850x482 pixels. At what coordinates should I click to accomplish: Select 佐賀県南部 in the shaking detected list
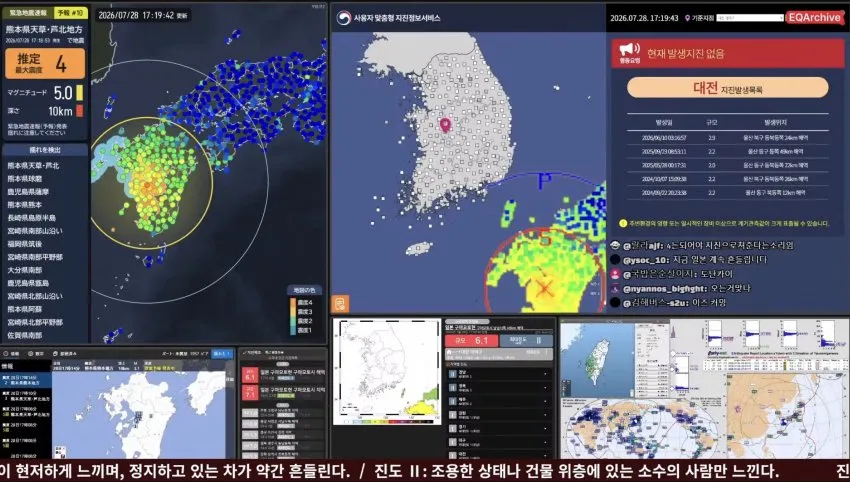click(x=24, y=335)
